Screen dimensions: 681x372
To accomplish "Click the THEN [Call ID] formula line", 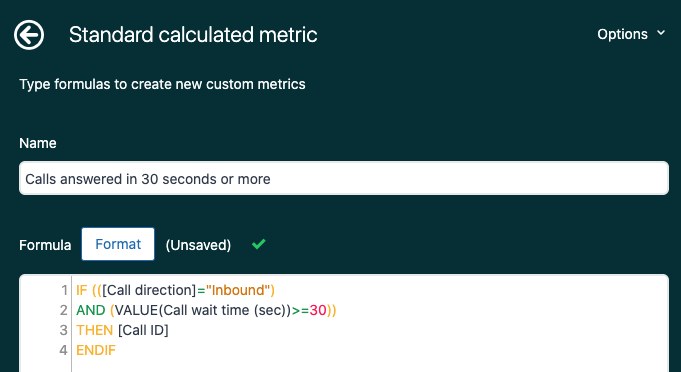I will click(122, 330).
